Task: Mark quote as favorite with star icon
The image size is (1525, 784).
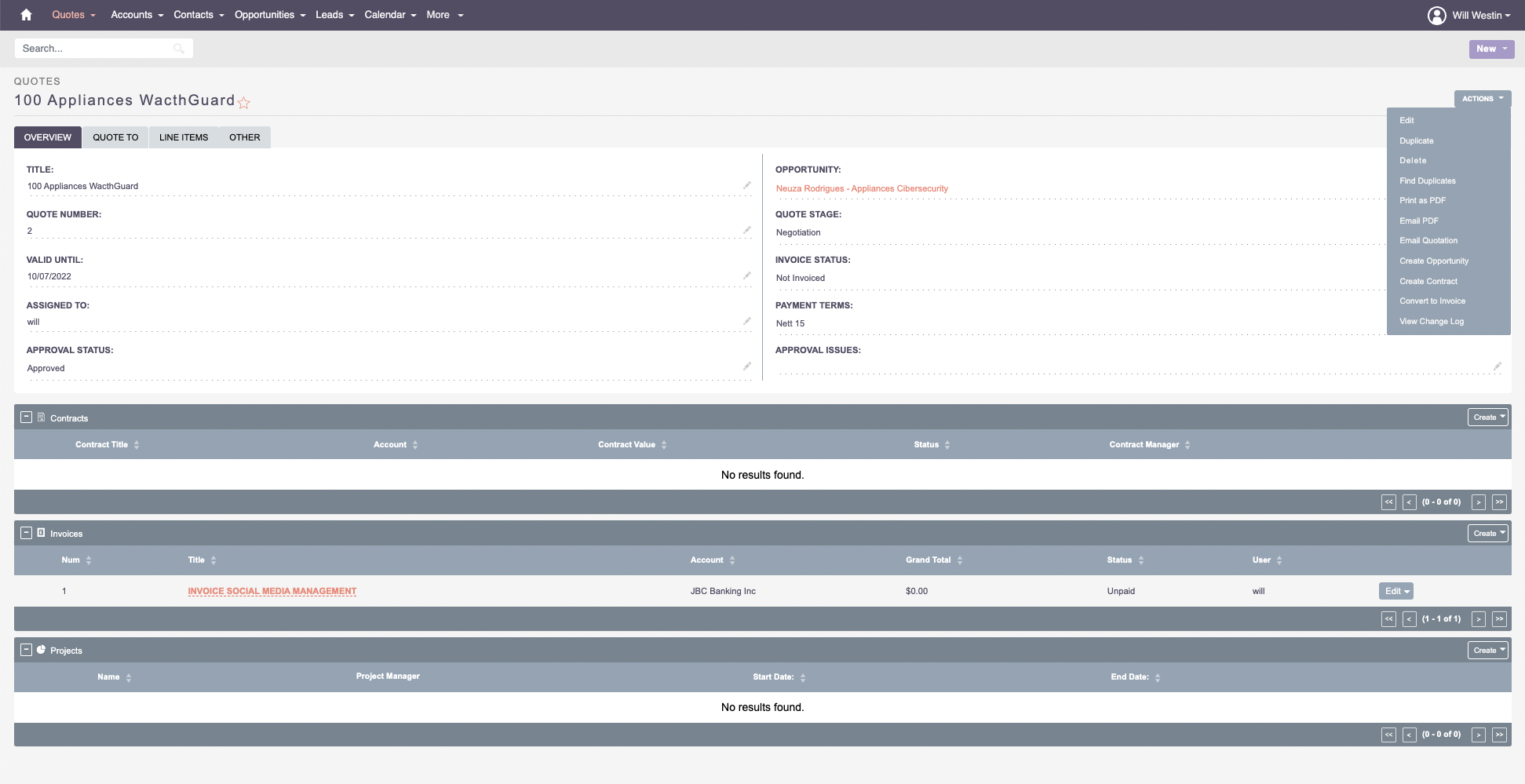Action: click(244, 103)
